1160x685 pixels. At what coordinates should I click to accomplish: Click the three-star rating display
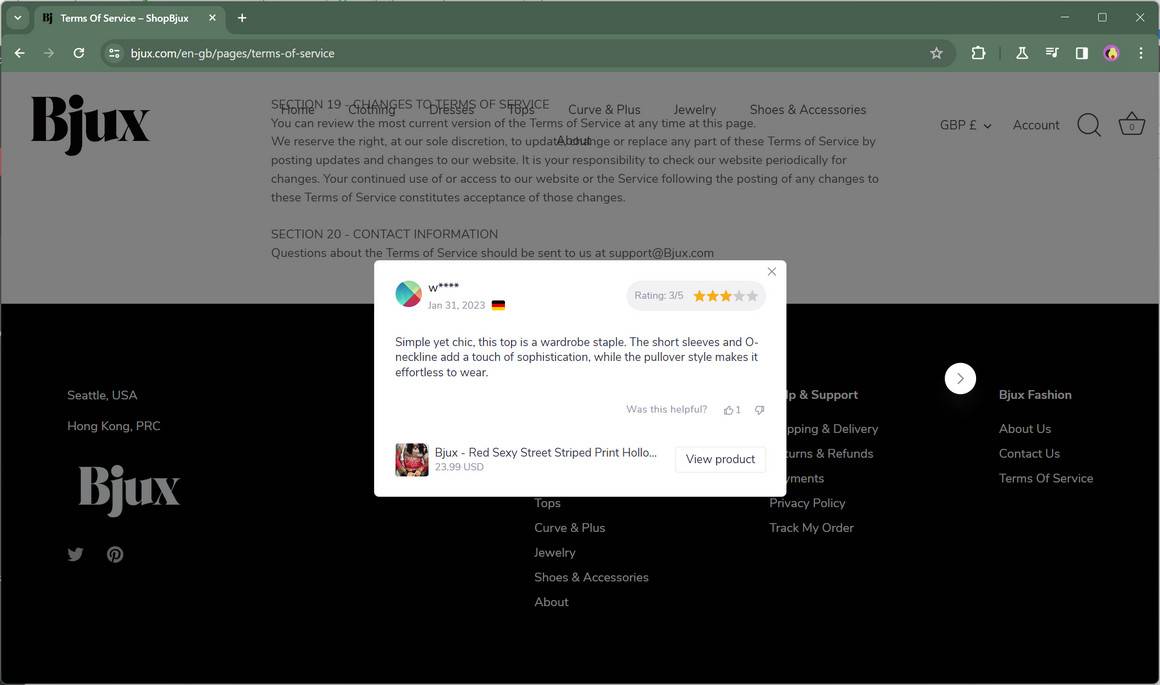coord(725,296)
